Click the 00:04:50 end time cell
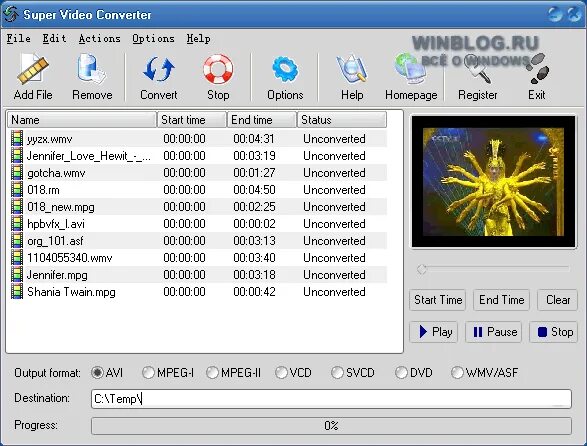This screenshot has width=587, height=446. point(254,190)
